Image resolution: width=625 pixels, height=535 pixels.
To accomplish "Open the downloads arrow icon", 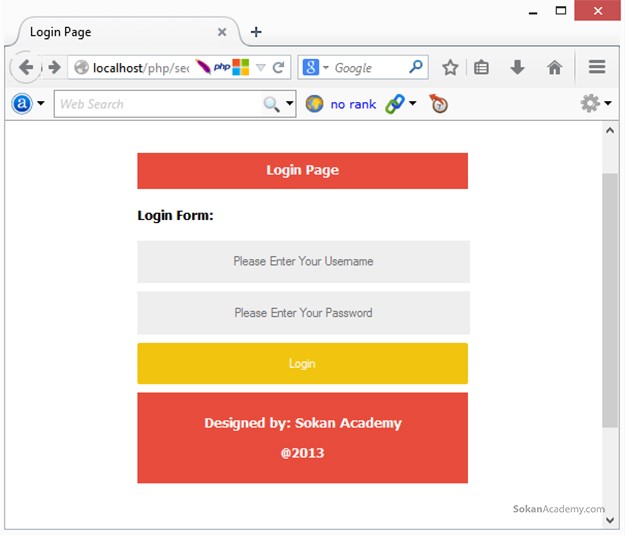I will (517, 67).
